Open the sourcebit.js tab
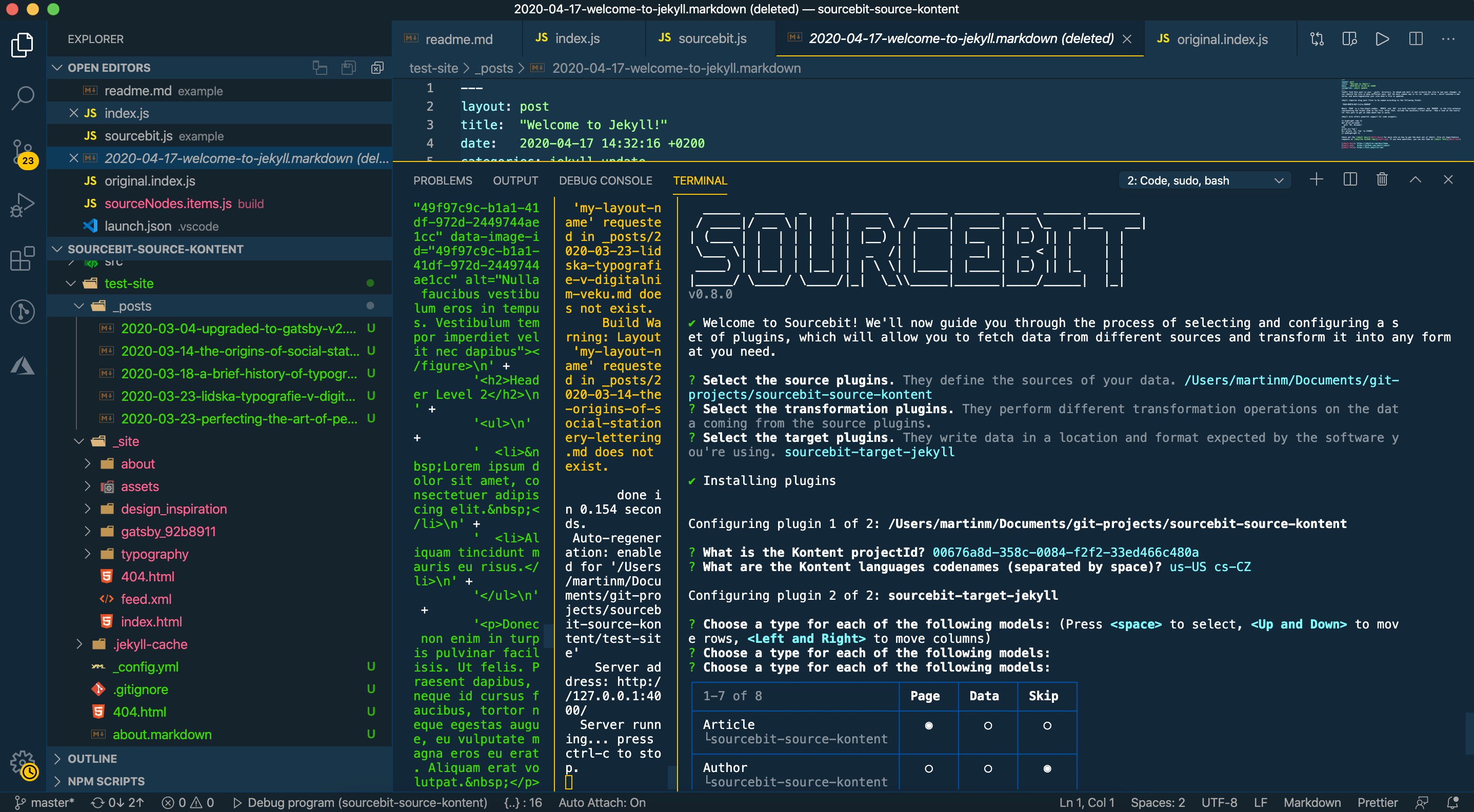Viewport: 1474px width, 812px height. pyautogui.click(x=711, y=38)
